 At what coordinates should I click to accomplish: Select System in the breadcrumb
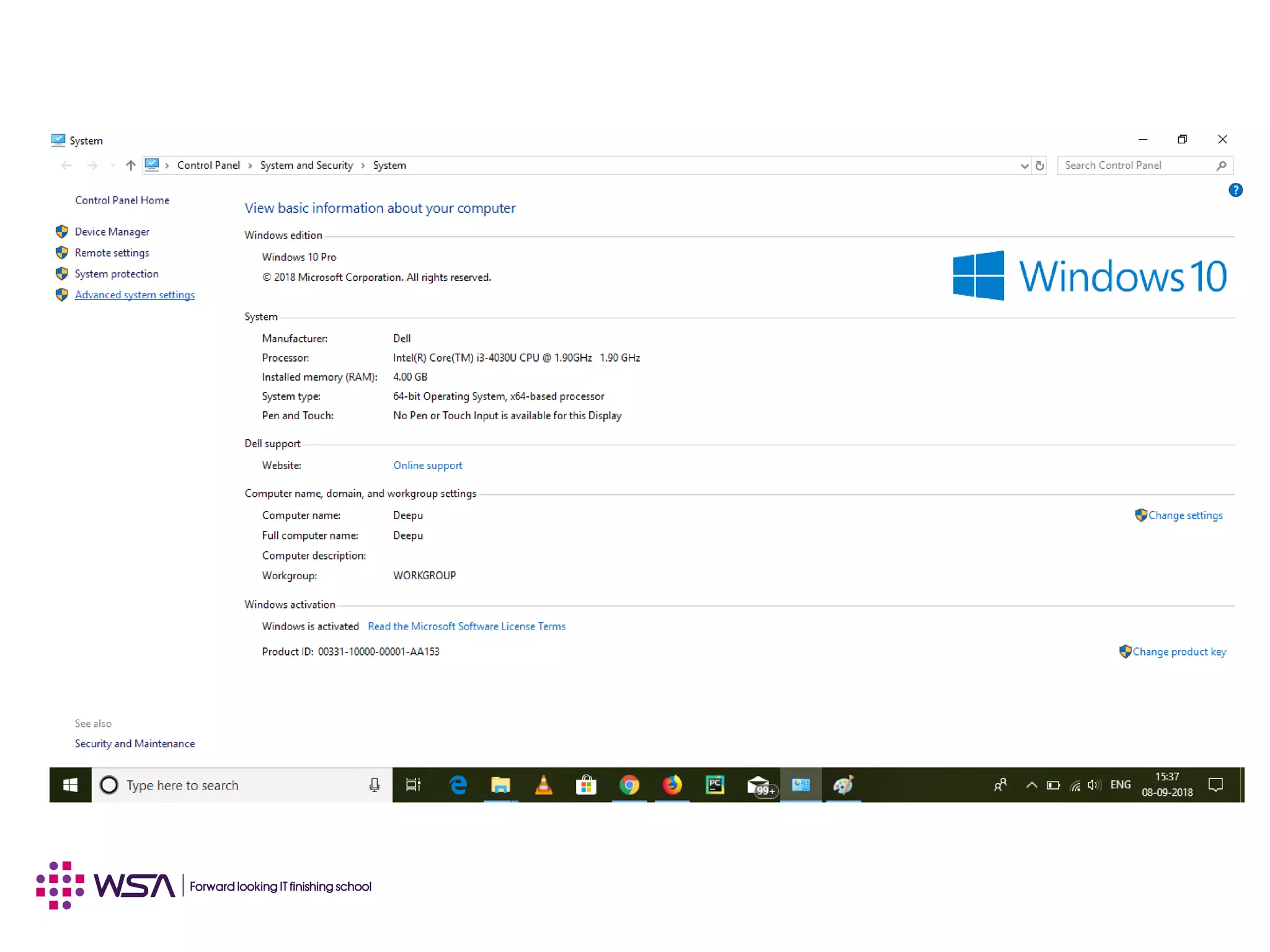point(389,165)
